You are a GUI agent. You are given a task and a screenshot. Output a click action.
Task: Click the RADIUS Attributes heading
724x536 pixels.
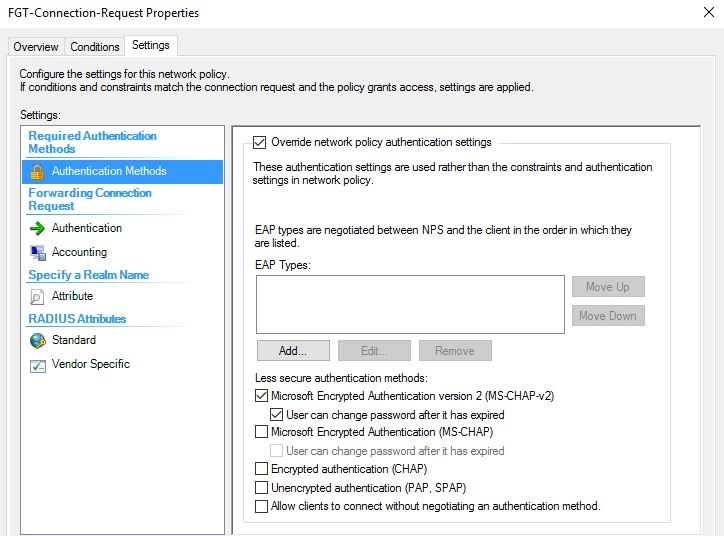(x=77, y=319)
